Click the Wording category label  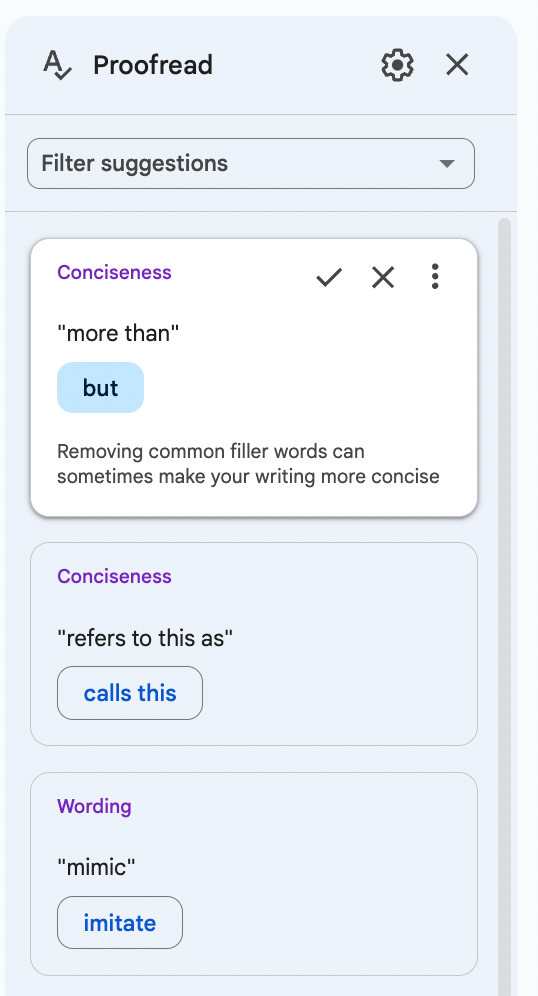pyautogui.click(x=94, y=806)
